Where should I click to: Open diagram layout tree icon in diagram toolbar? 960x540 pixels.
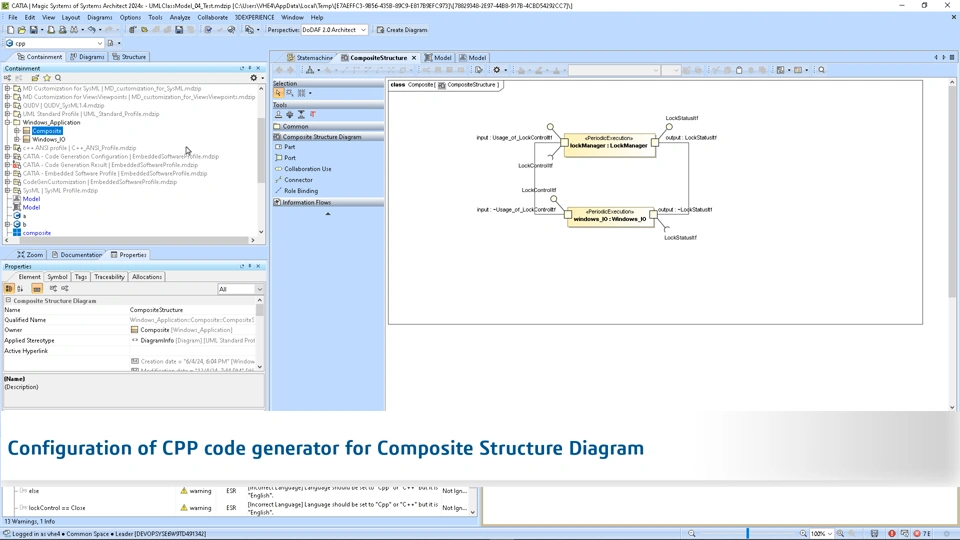[x=310, y=70]
